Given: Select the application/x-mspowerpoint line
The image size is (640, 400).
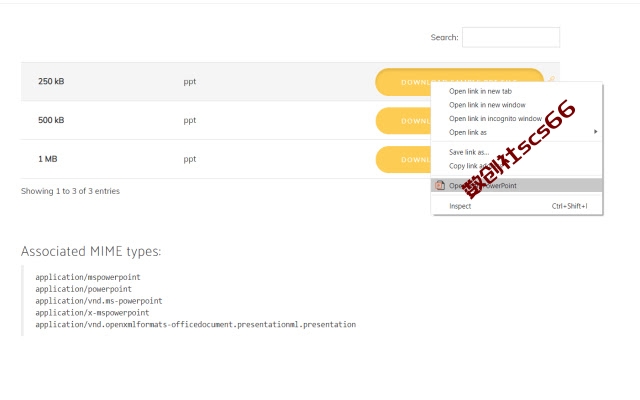Looking at the screenshot, I should coord(92,313).
